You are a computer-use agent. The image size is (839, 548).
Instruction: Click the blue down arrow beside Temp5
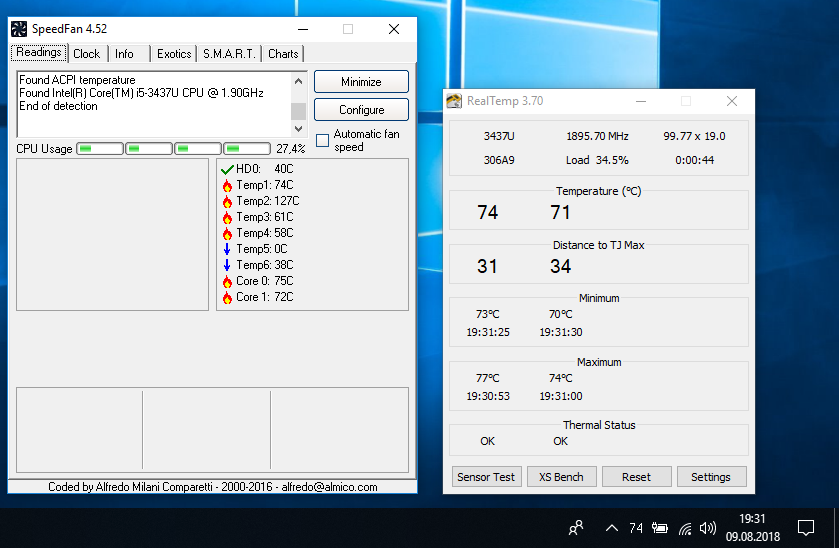tap(227, 249)
